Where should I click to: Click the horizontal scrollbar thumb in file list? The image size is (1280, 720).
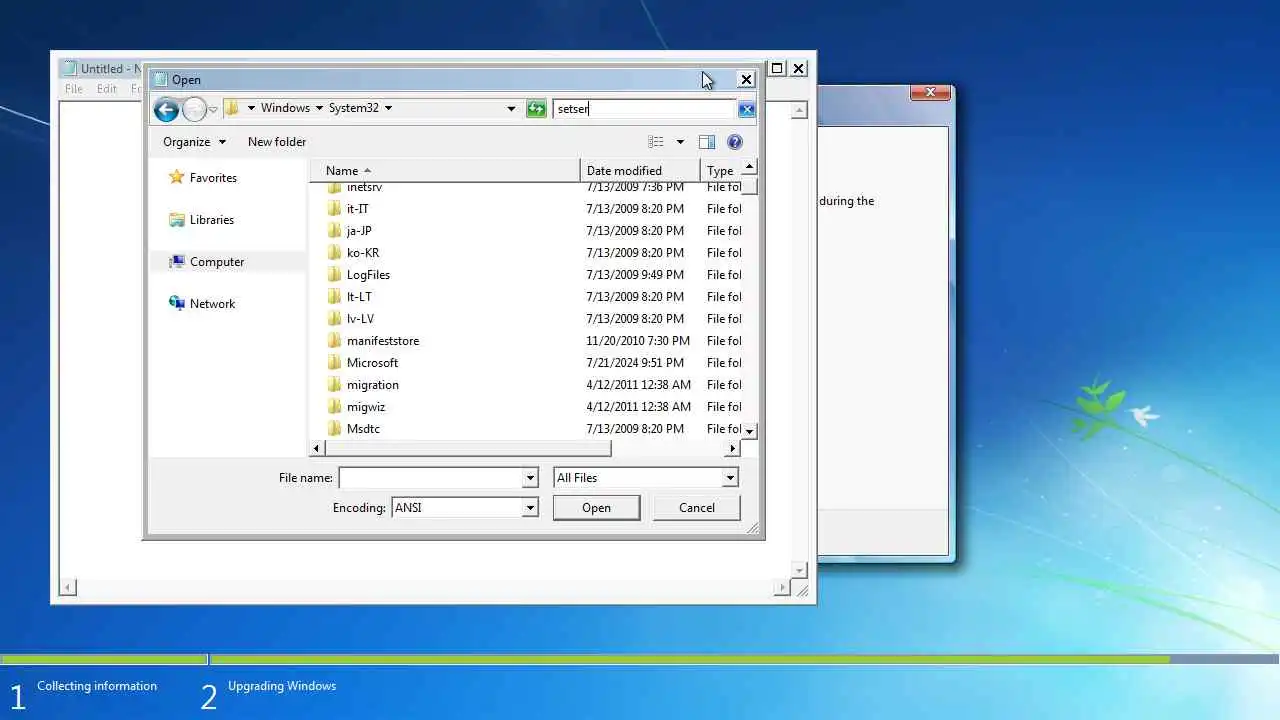tap(467, 449)
